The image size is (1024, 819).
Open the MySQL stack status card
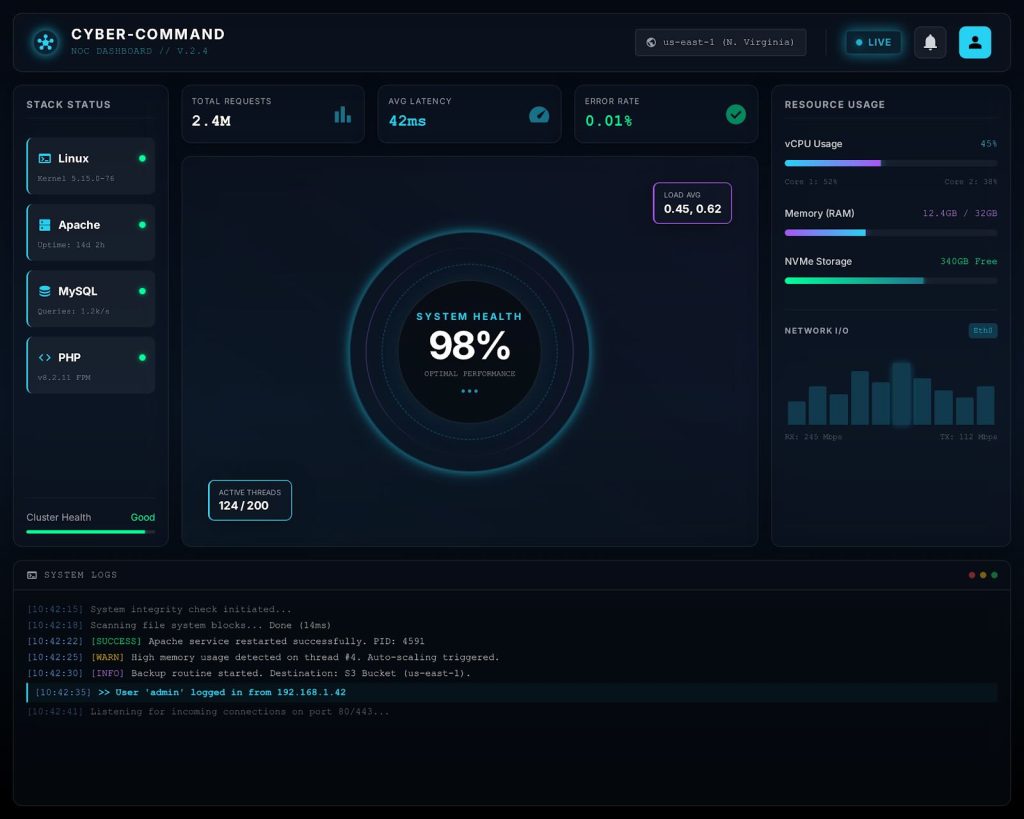(91, 298)
